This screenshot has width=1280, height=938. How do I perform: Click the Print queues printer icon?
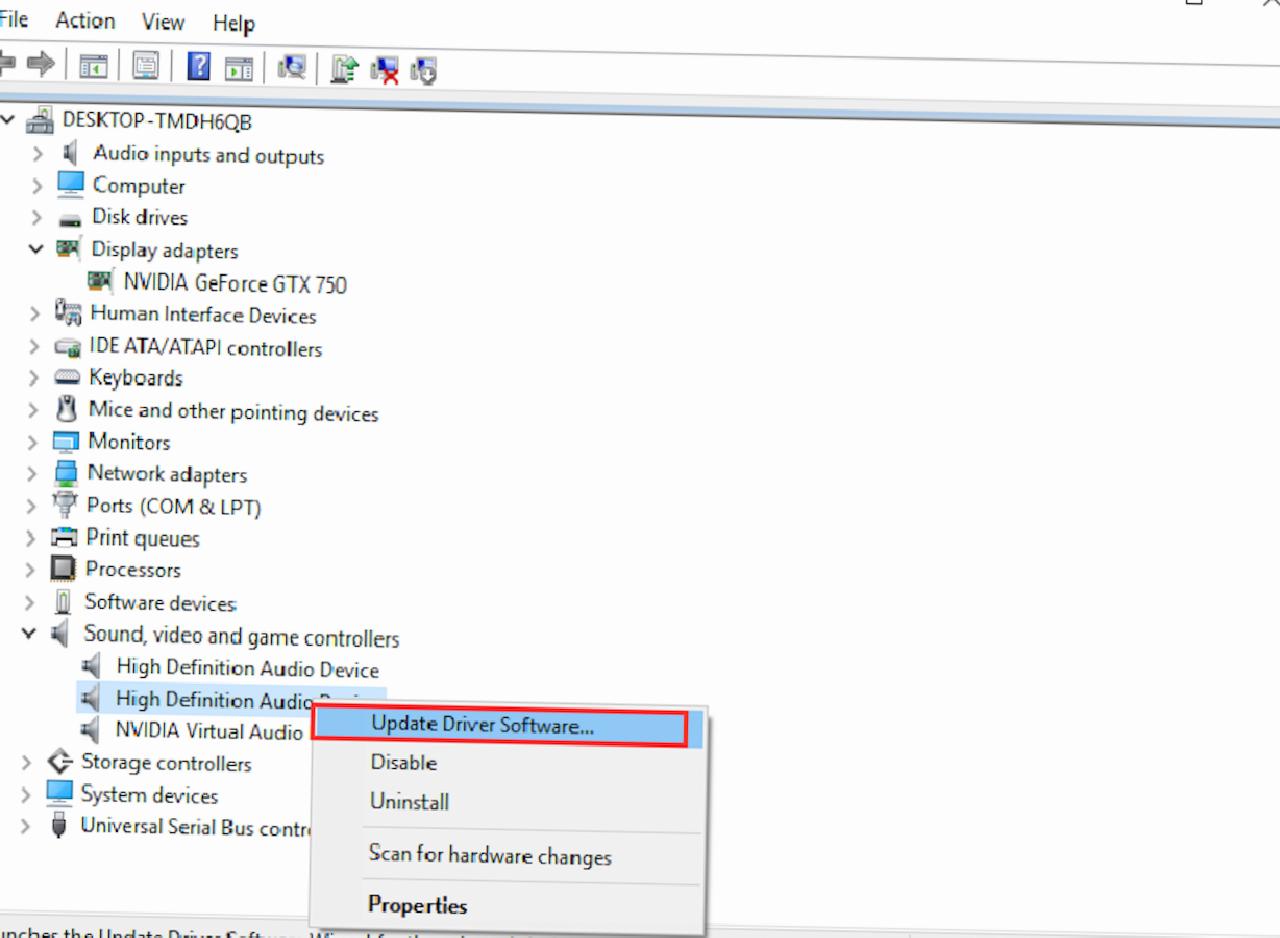(x=64, y=537)
